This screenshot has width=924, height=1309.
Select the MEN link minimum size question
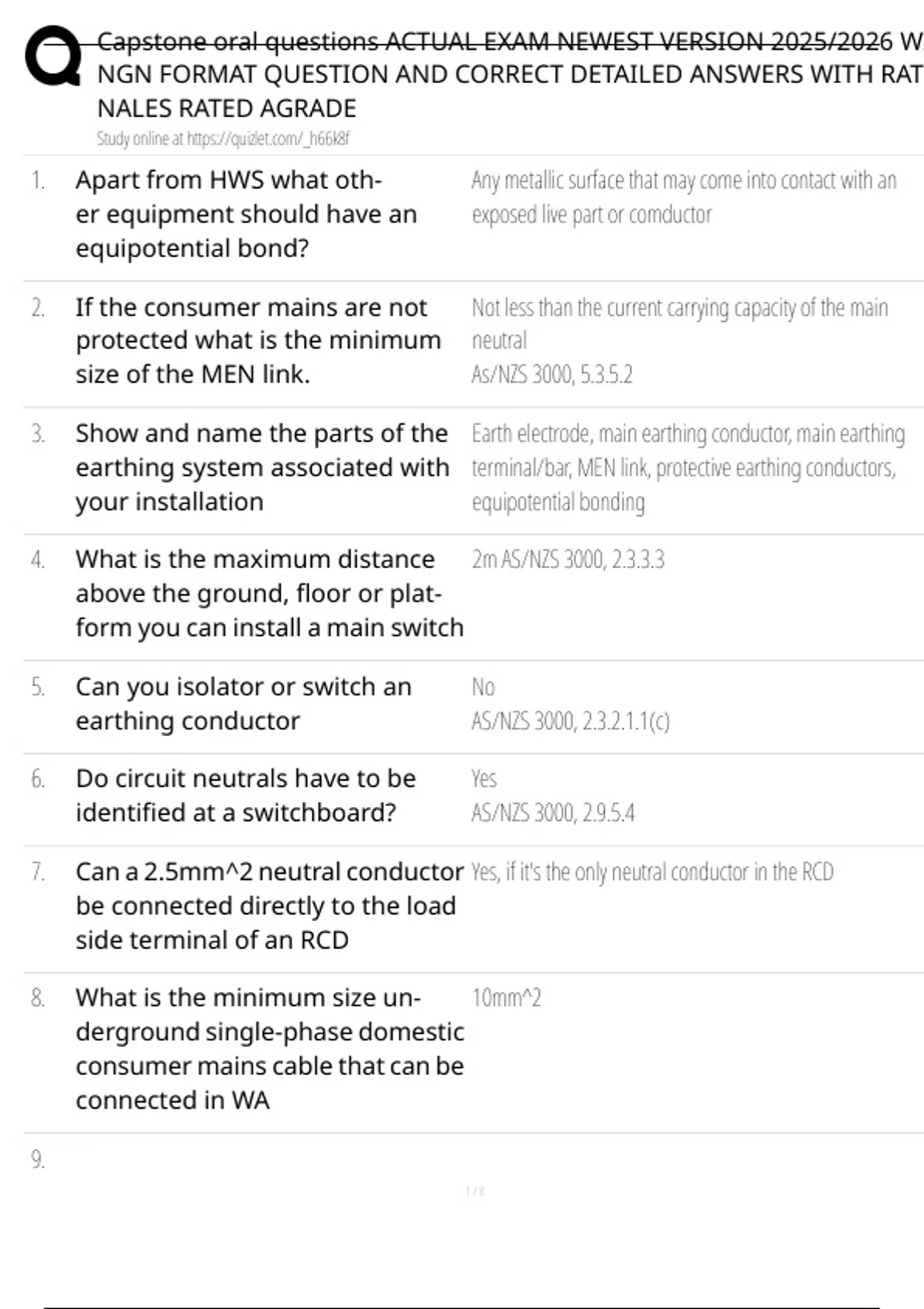(258, 340)
